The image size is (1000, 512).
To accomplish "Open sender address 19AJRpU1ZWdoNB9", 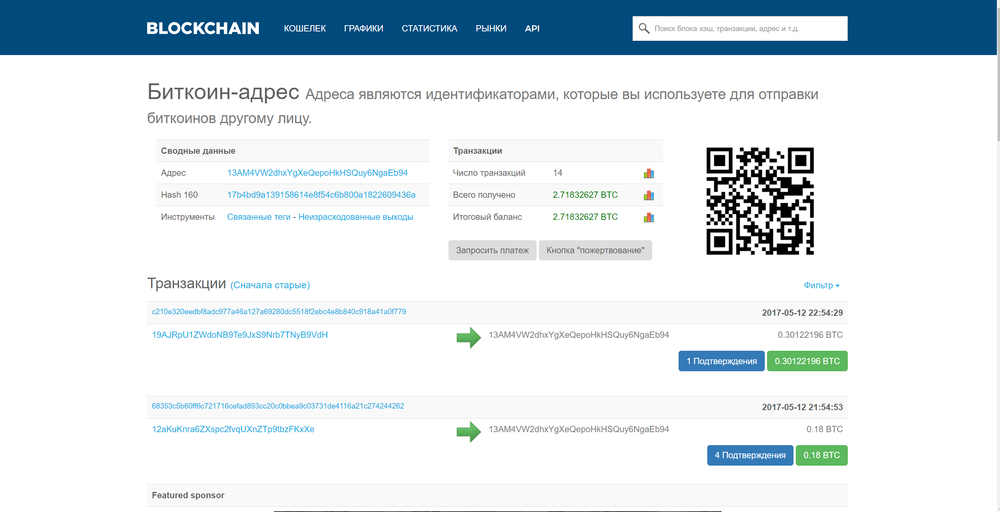I will (x=240, y=334).
